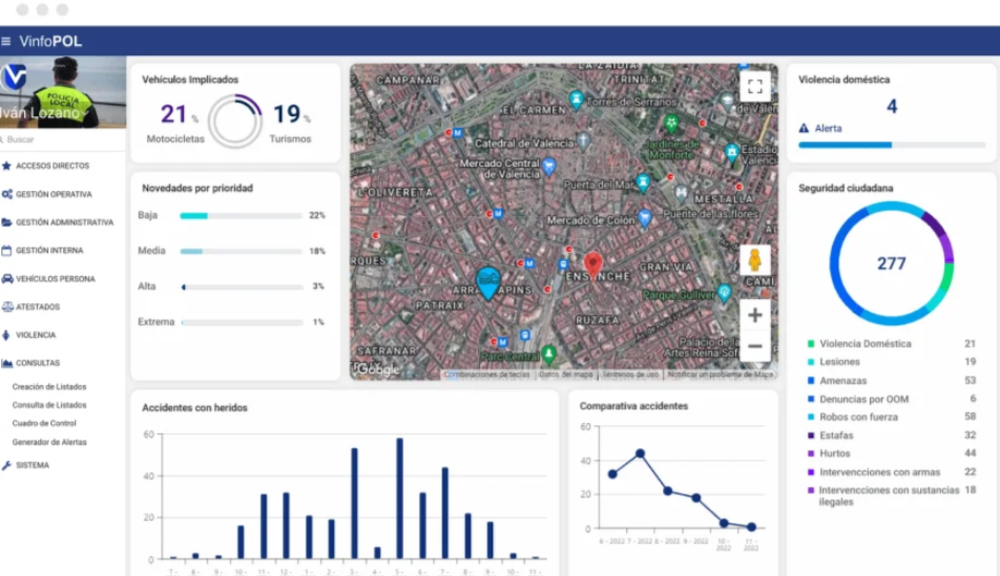The image size is (1000, 576).
Task: Click the Violencia Doméstica legend swatch
Action: [x=811, y=344]
